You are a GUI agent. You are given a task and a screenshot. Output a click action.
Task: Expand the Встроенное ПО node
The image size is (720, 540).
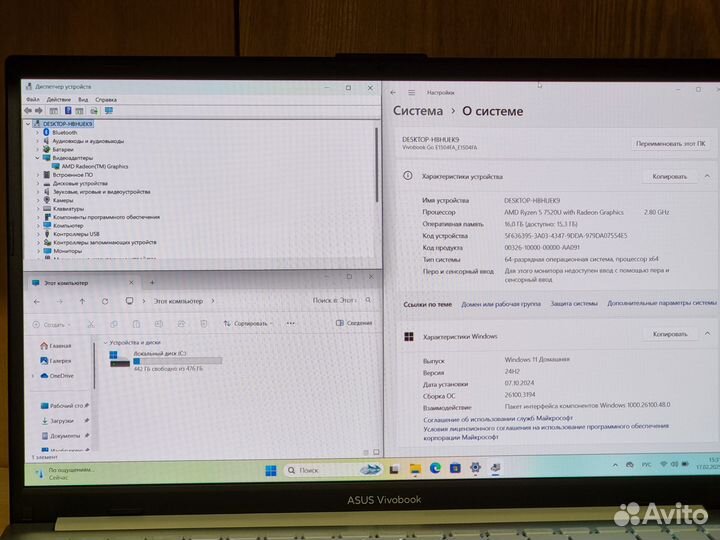[38, 174]
